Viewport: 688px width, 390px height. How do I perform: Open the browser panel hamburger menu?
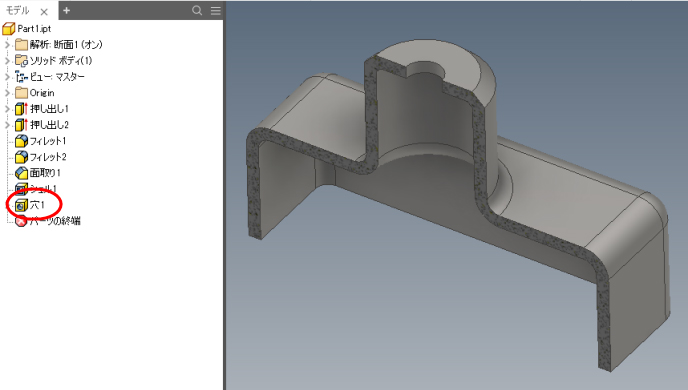tap(216, 11)
